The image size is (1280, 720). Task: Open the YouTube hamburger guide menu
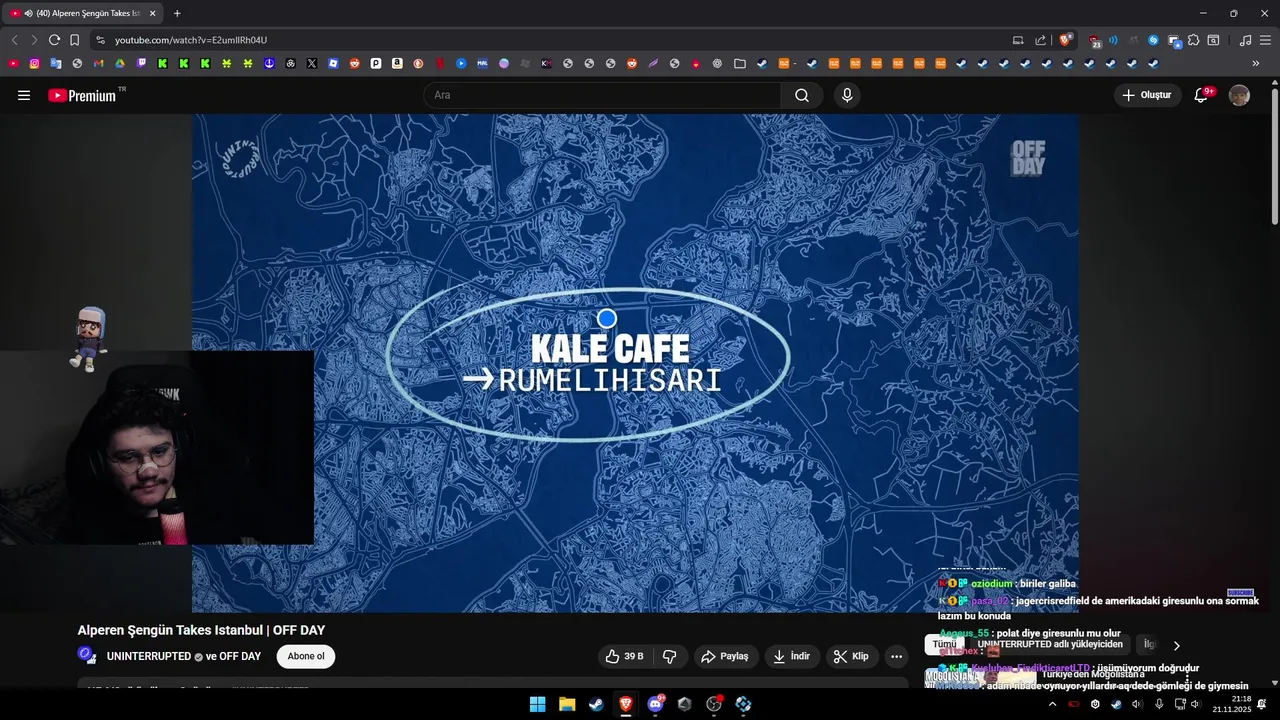[x=24, y=95]
